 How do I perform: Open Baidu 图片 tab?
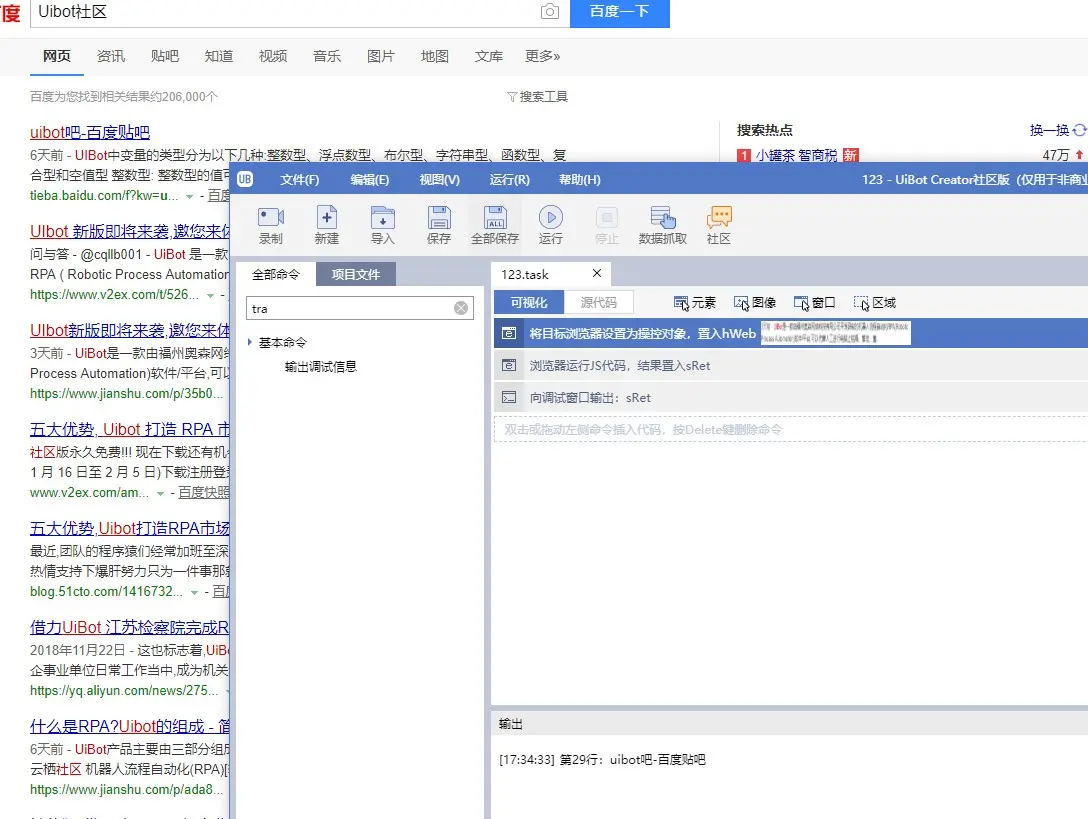click(x=381, y=56)
